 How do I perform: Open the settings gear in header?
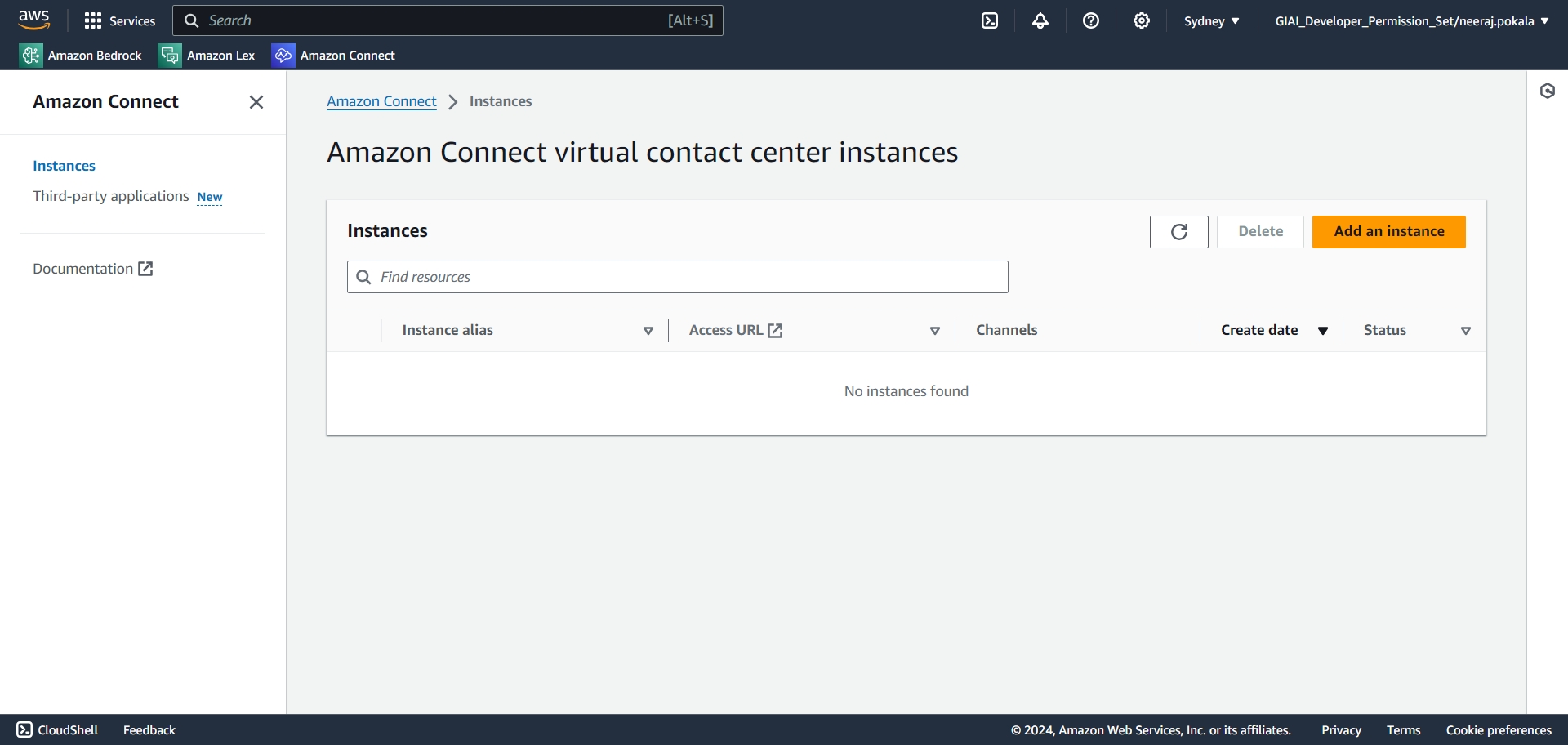[x=1142, y=20]
